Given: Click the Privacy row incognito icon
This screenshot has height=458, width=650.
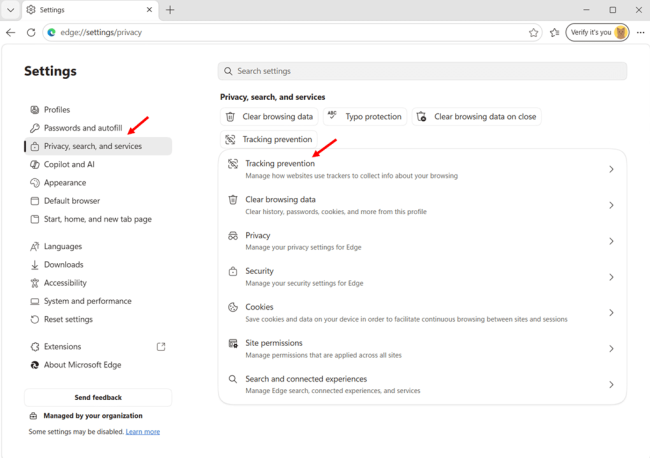Looking at the screenshot, I should [233, 236].
